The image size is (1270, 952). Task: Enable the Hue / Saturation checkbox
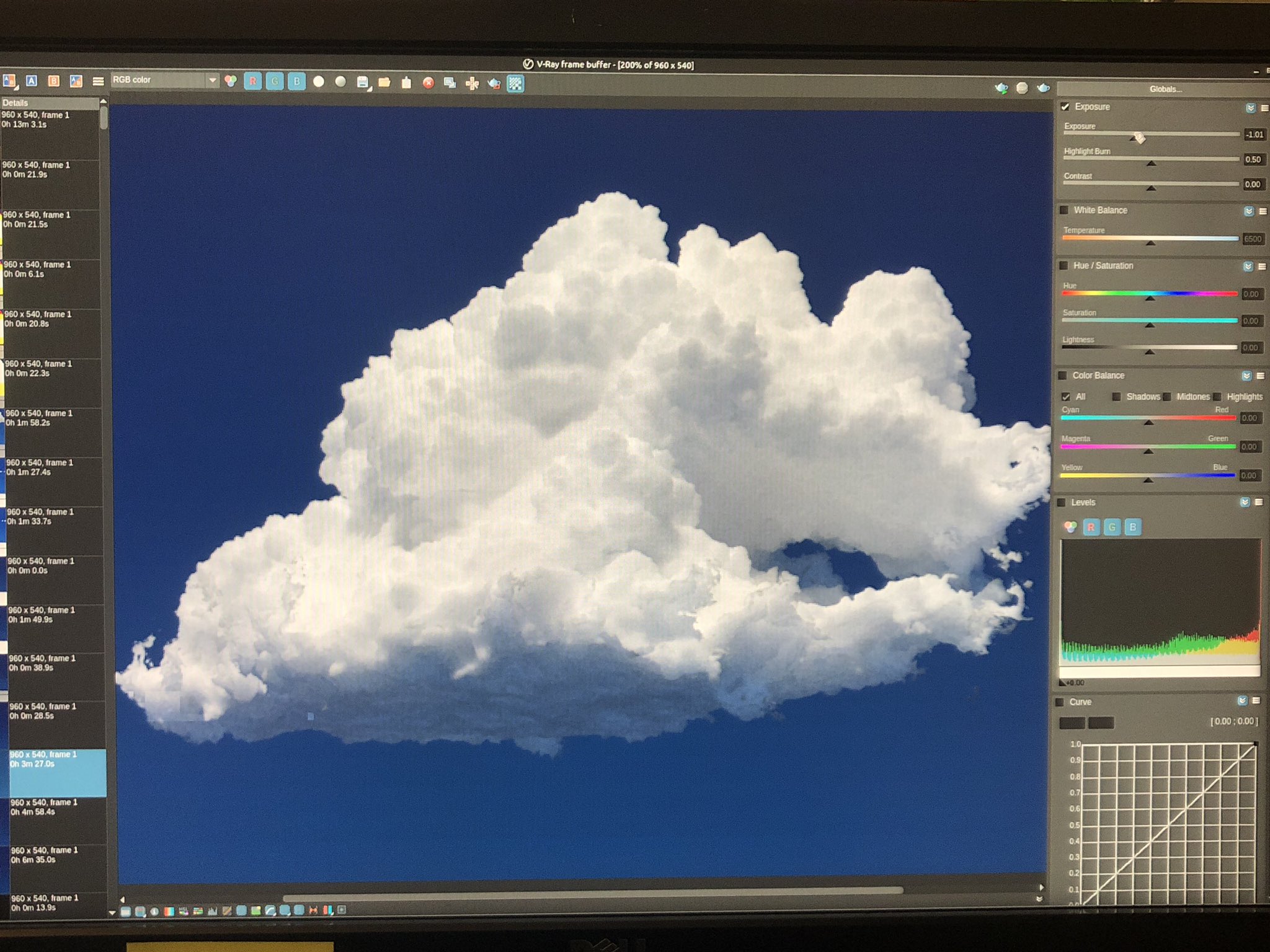1064,265
